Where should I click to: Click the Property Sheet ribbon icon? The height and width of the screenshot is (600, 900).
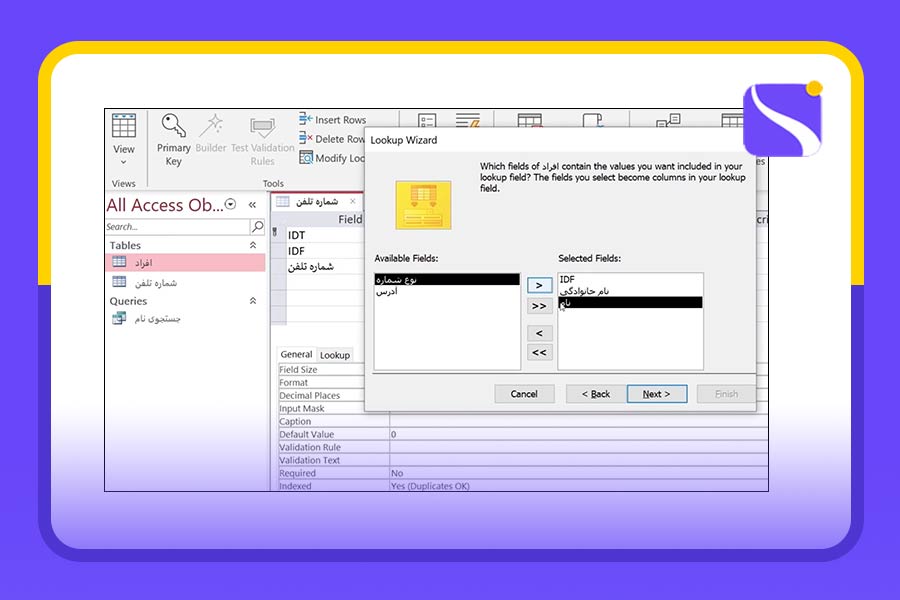point(426,120)
